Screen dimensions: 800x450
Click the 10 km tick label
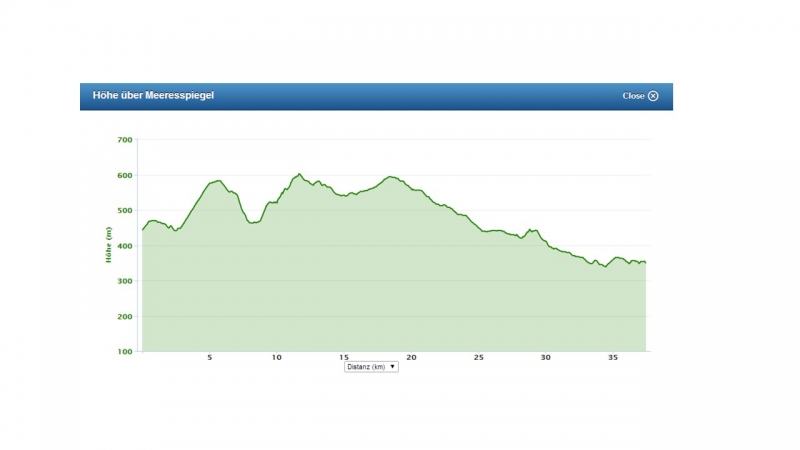click(276, 358)
